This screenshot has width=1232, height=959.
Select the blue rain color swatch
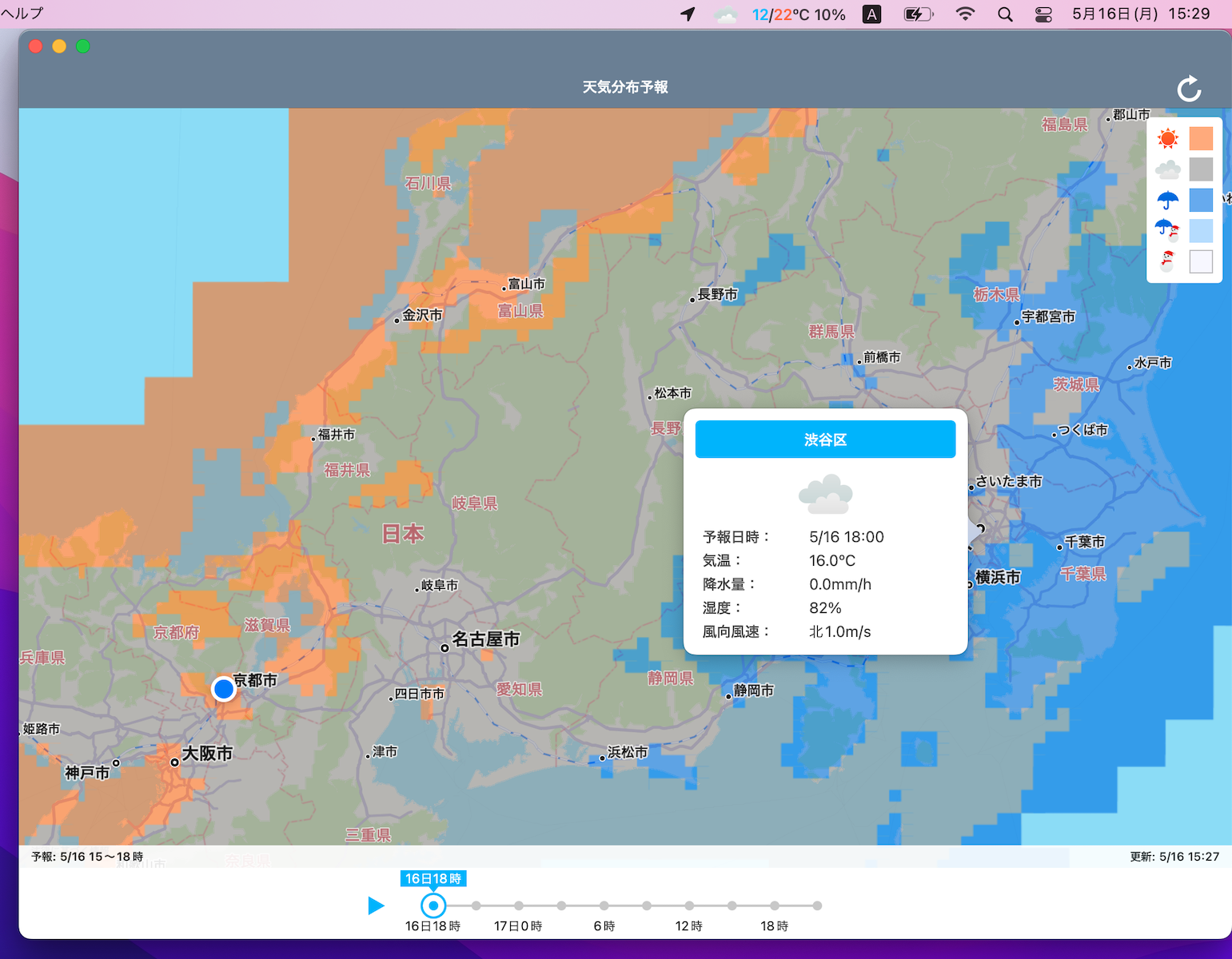pyautogui.click(x=1201, y=200)
